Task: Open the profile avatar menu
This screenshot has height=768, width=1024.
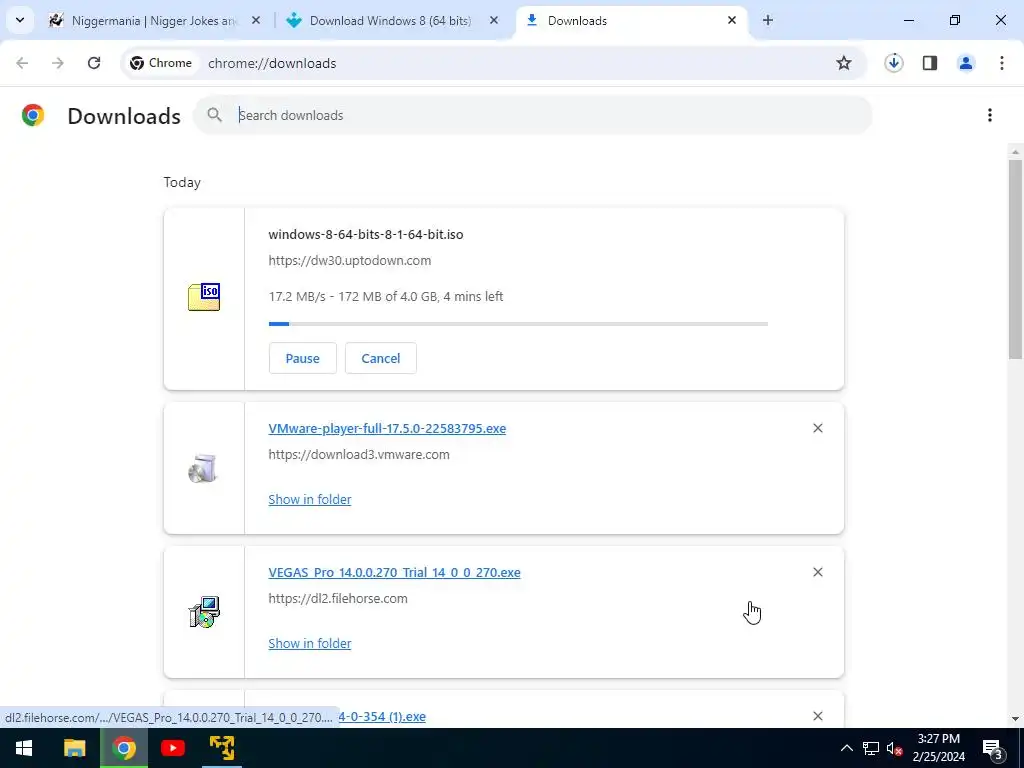Action: tap(965, 63)
